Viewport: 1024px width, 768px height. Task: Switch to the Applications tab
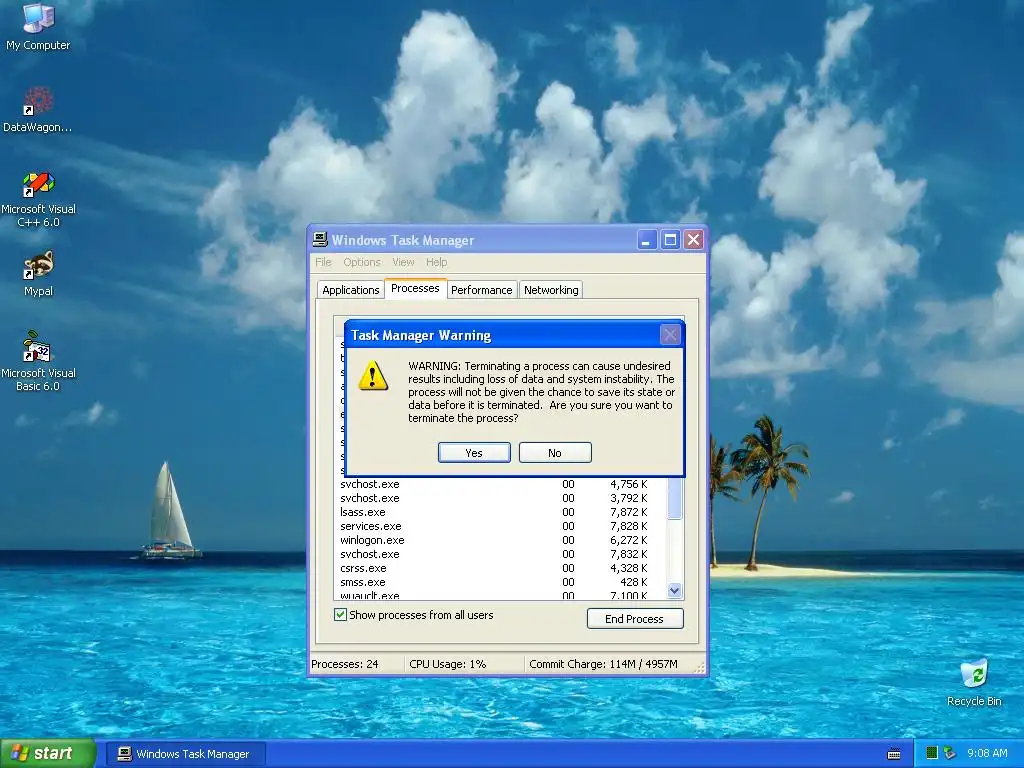[x=351, y=290]
